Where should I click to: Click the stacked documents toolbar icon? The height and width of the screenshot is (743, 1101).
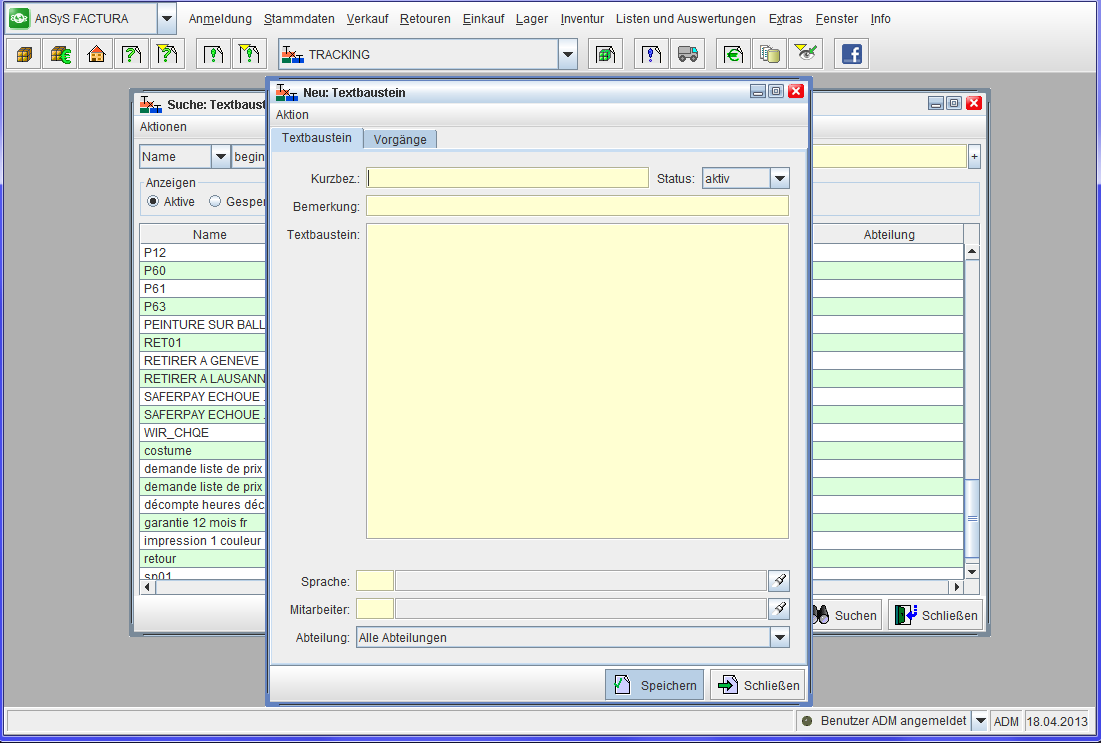point(769,55)
